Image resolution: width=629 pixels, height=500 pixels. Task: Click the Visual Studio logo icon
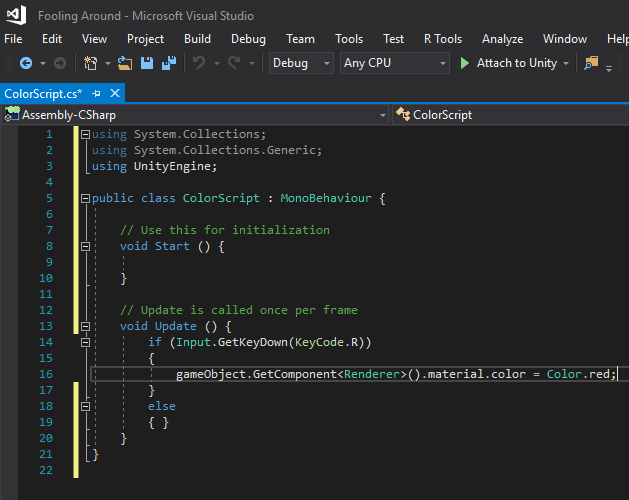[16, 15]
